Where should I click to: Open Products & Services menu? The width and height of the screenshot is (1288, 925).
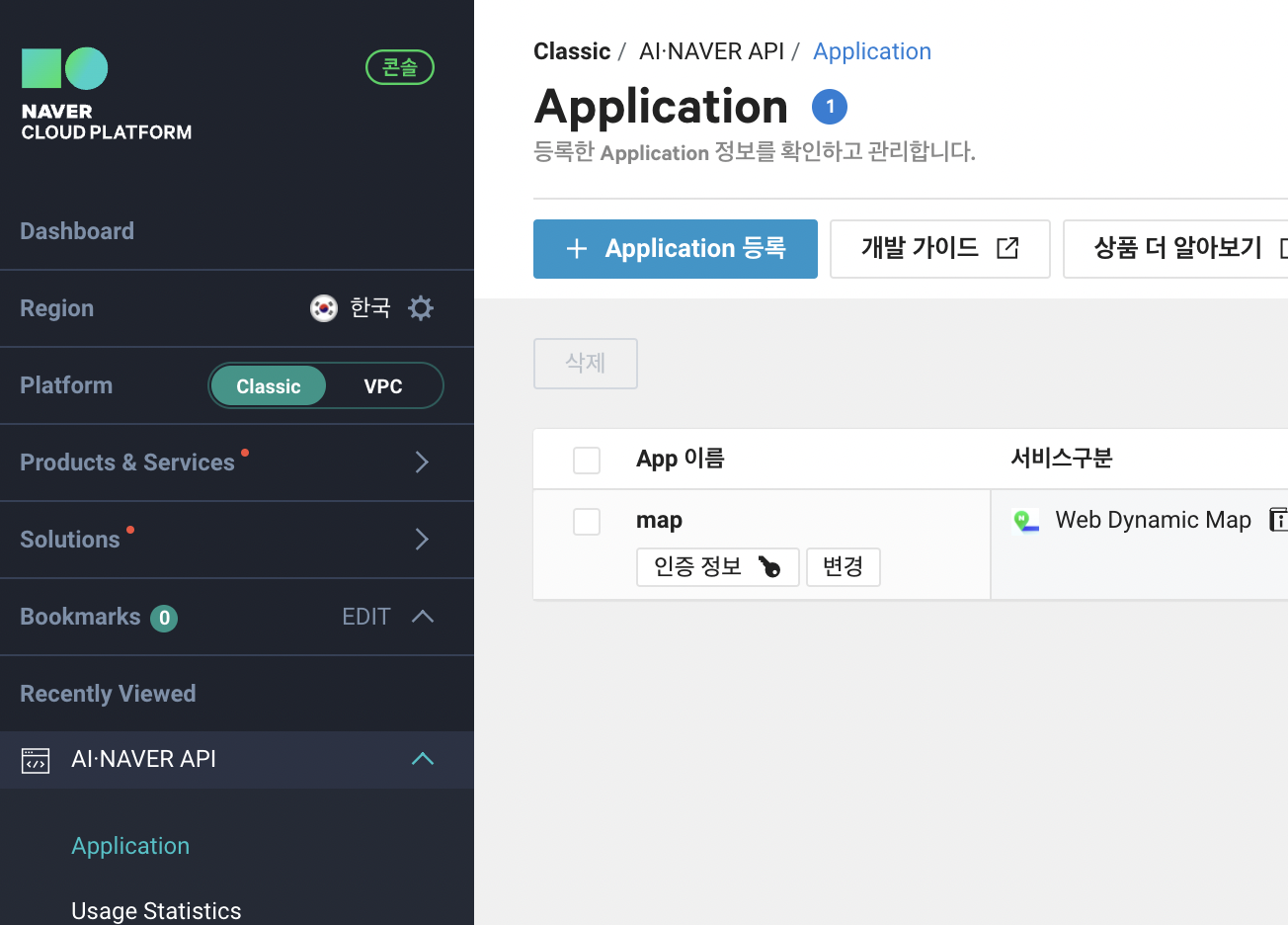(127, 462)
